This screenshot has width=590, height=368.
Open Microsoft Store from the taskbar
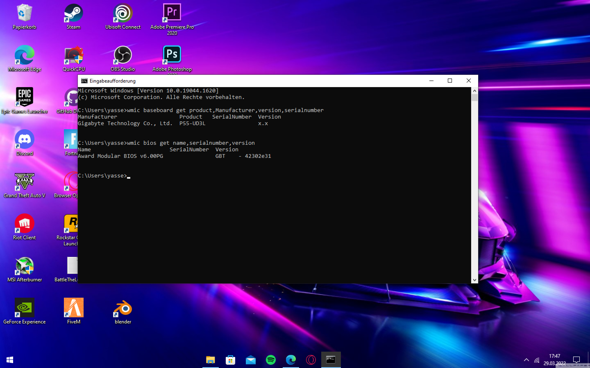coord(230,360)
